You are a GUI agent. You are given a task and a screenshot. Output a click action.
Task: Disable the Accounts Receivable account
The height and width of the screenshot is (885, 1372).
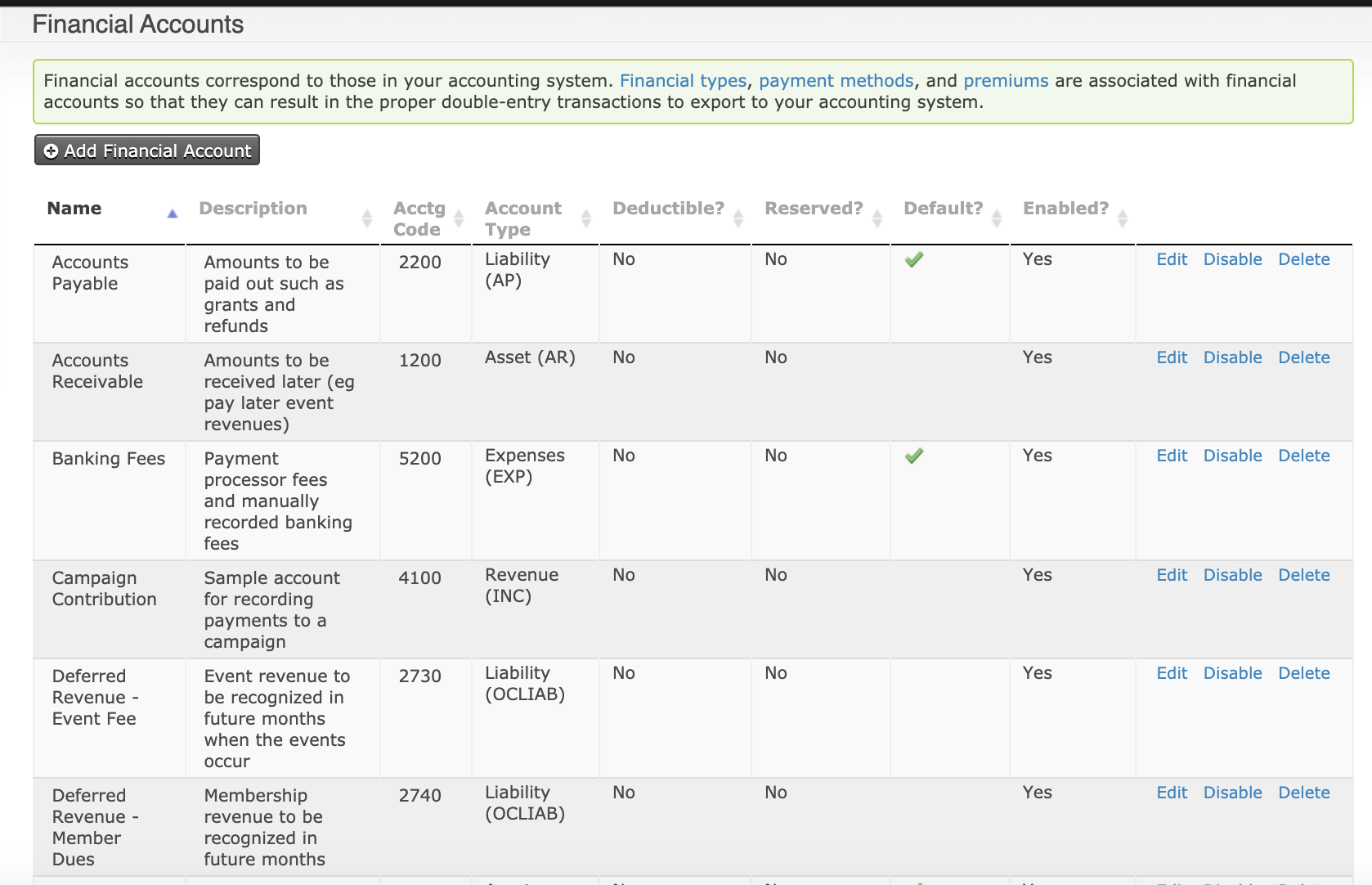(x=1232, y=357)
